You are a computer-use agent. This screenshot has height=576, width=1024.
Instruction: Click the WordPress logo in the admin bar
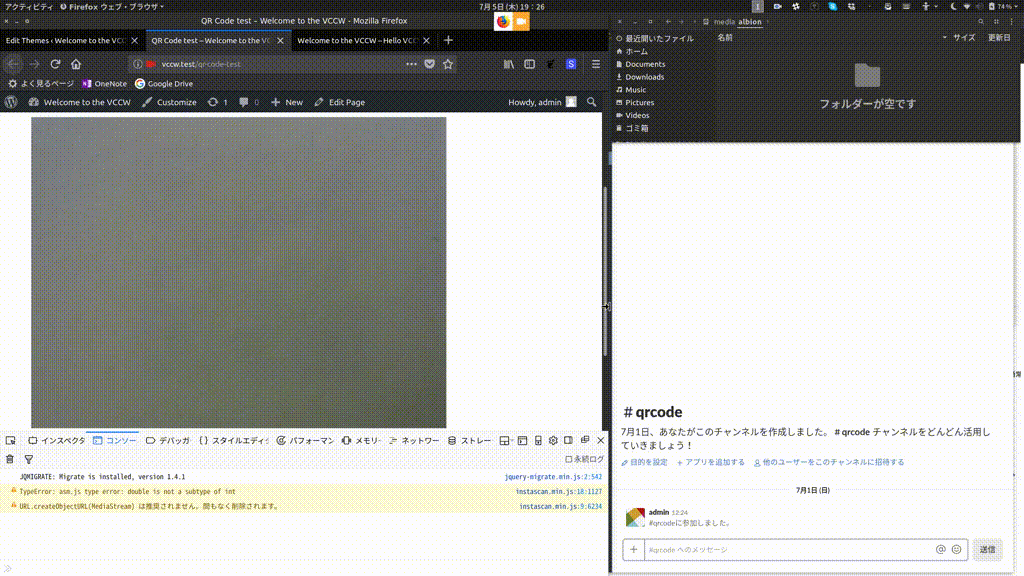(10, 101)
